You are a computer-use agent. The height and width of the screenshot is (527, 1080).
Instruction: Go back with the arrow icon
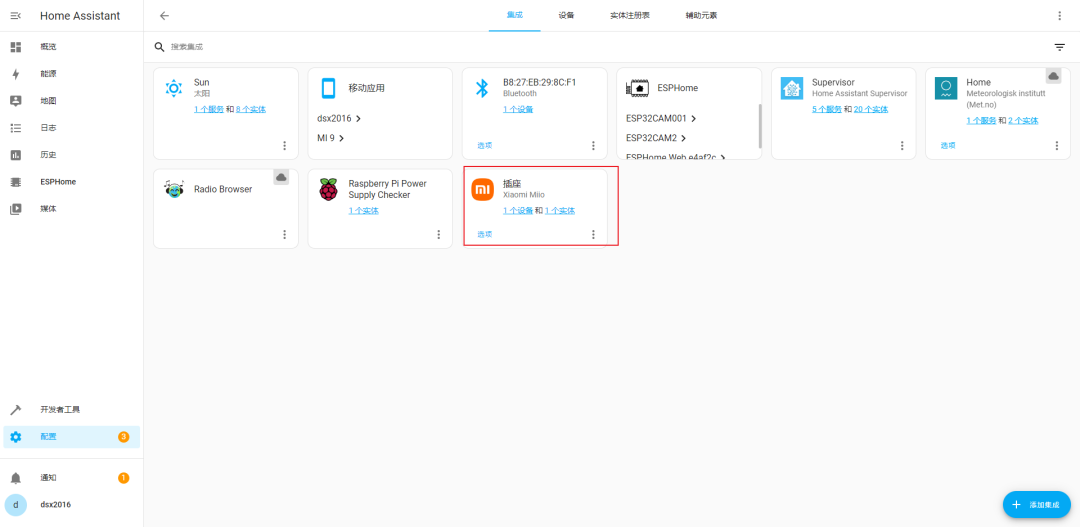pyautogui.click(x=164, y=16)
